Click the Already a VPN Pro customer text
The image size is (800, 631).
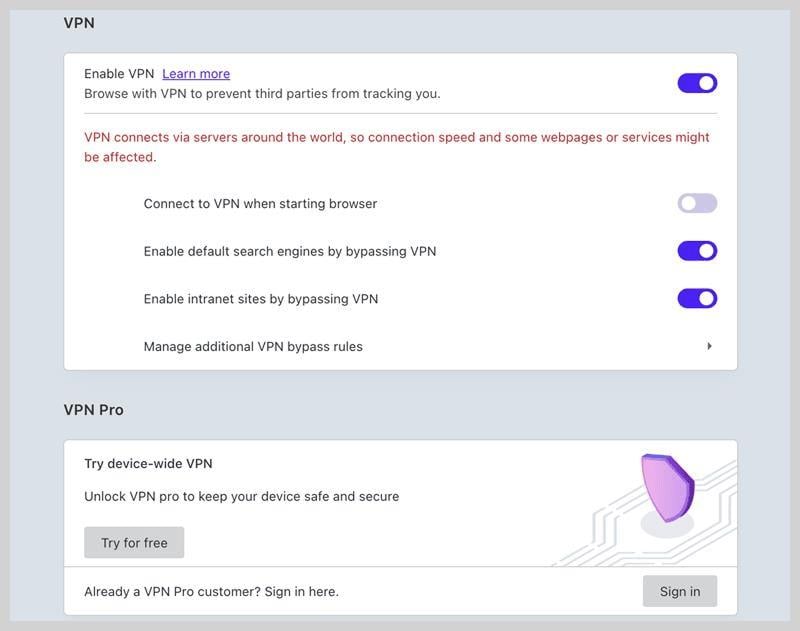(211, 592)
